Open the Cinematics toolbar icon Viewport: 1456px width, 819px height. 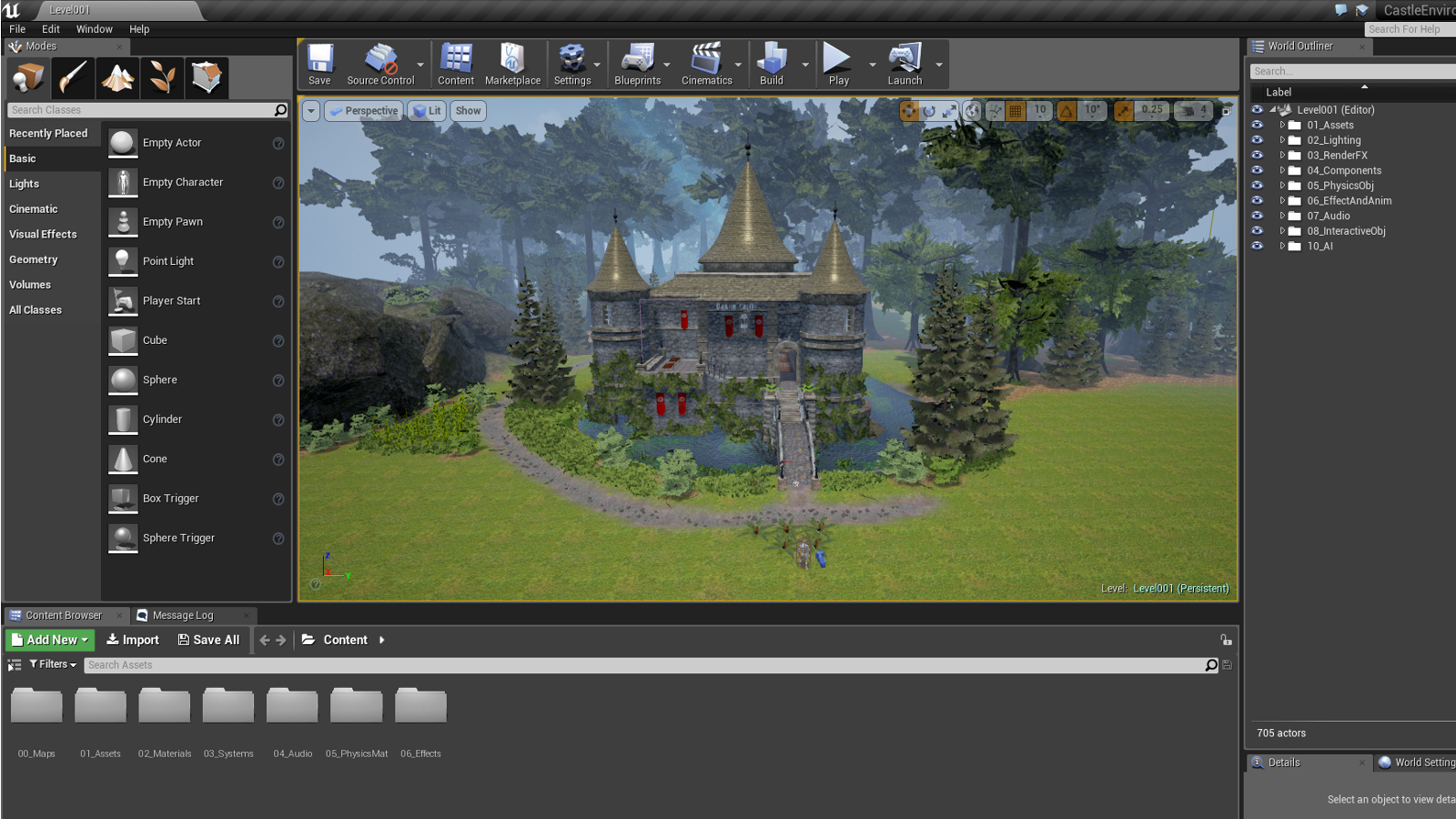pyautogui.click(x=707, y=65)
